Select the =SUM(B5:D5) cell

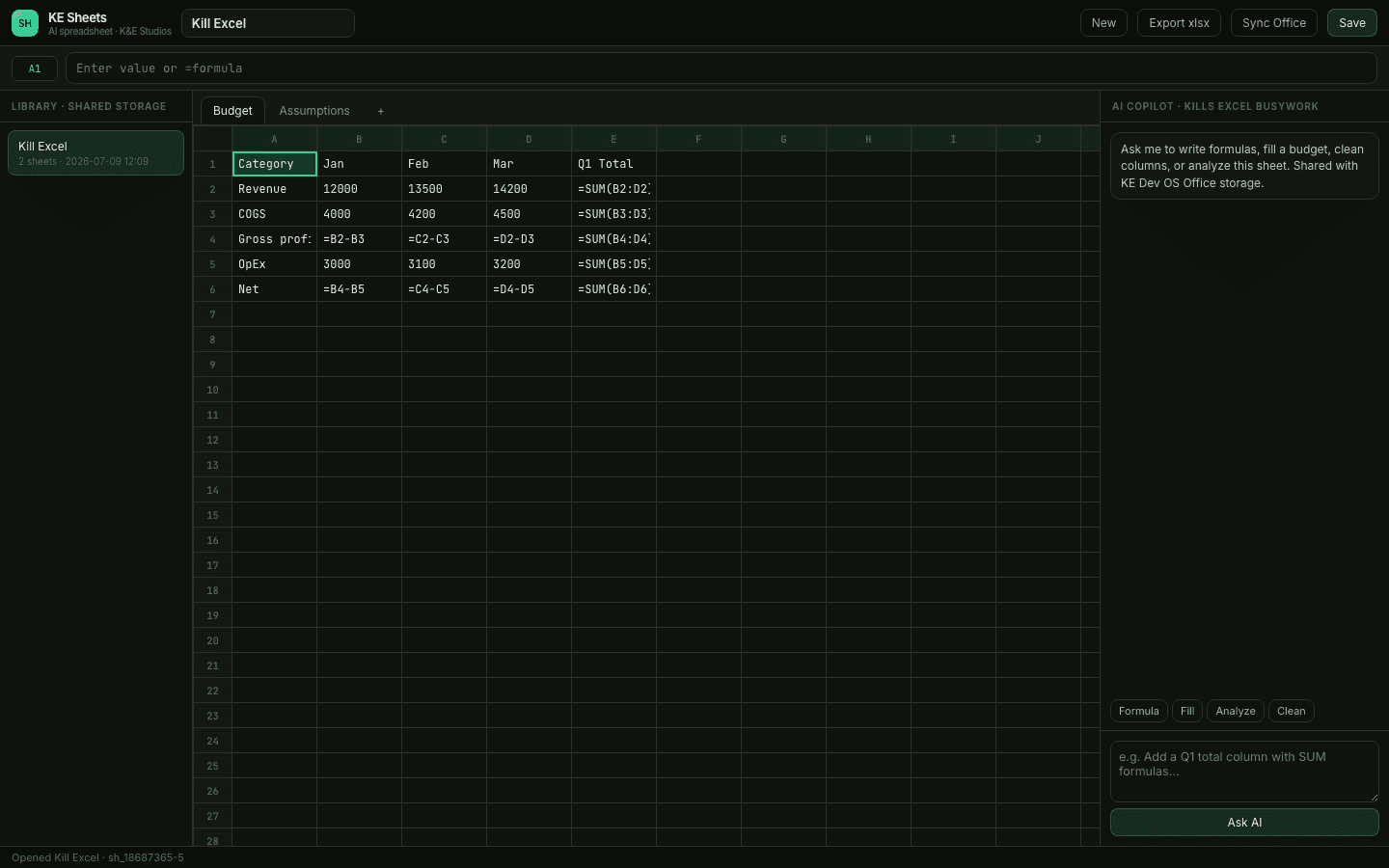click(x=613, y=264)
